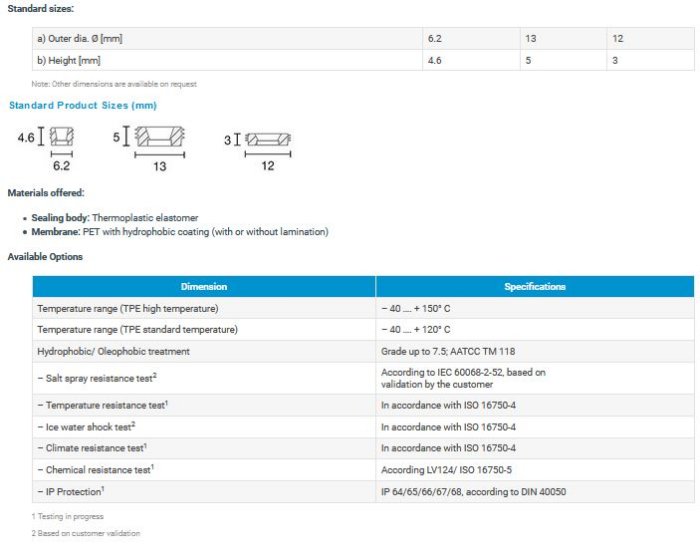This screenshot has width=700, height=560.
Task: Select the Dimension column header
Action: [204, 286]
